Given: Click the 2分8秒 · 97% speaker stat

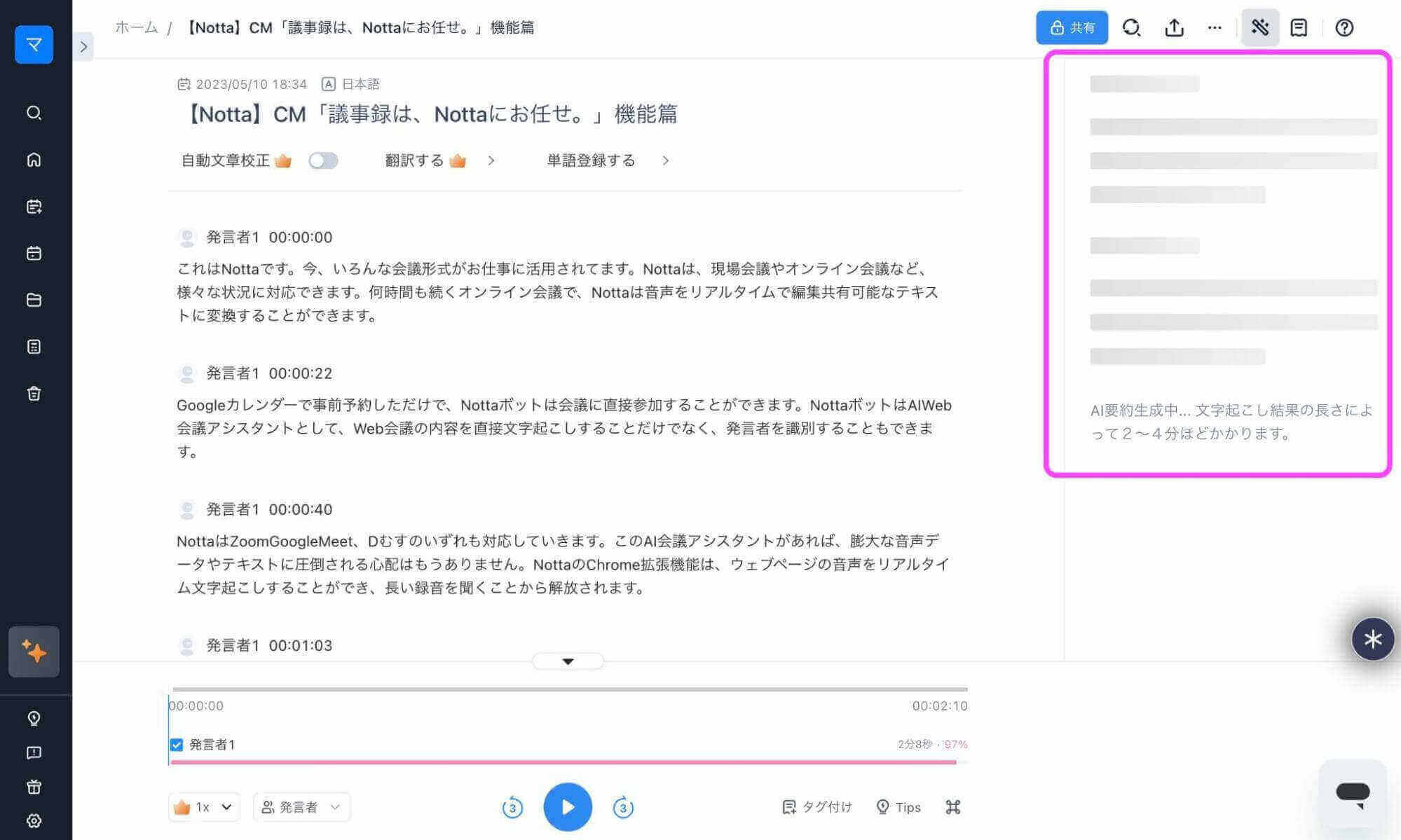Looking at the screenshot, I should click(932, 744).
